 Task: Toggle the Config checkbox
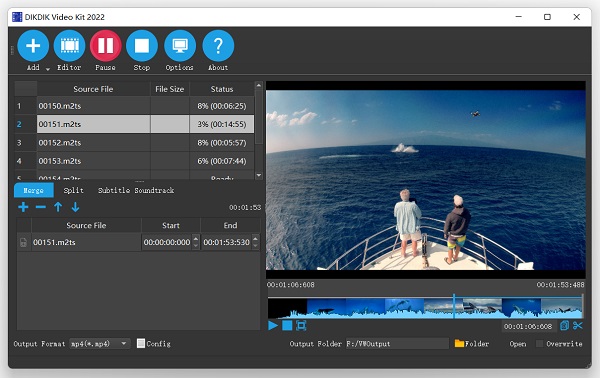141,344
